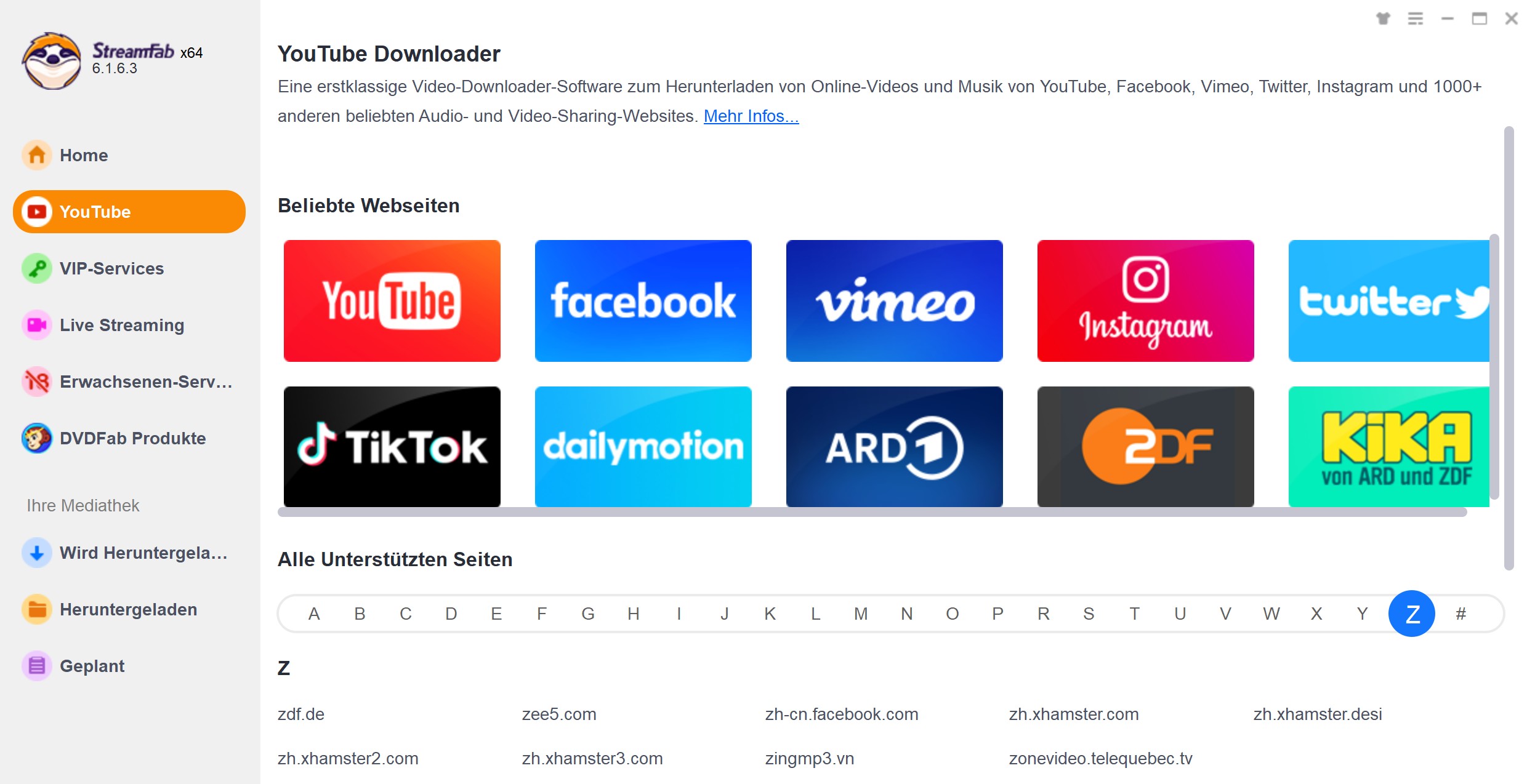Image resolution: width=1527 pixels, height=784 pixels.
Task: Select the Vimeo download section
Action: click(894, 300)
